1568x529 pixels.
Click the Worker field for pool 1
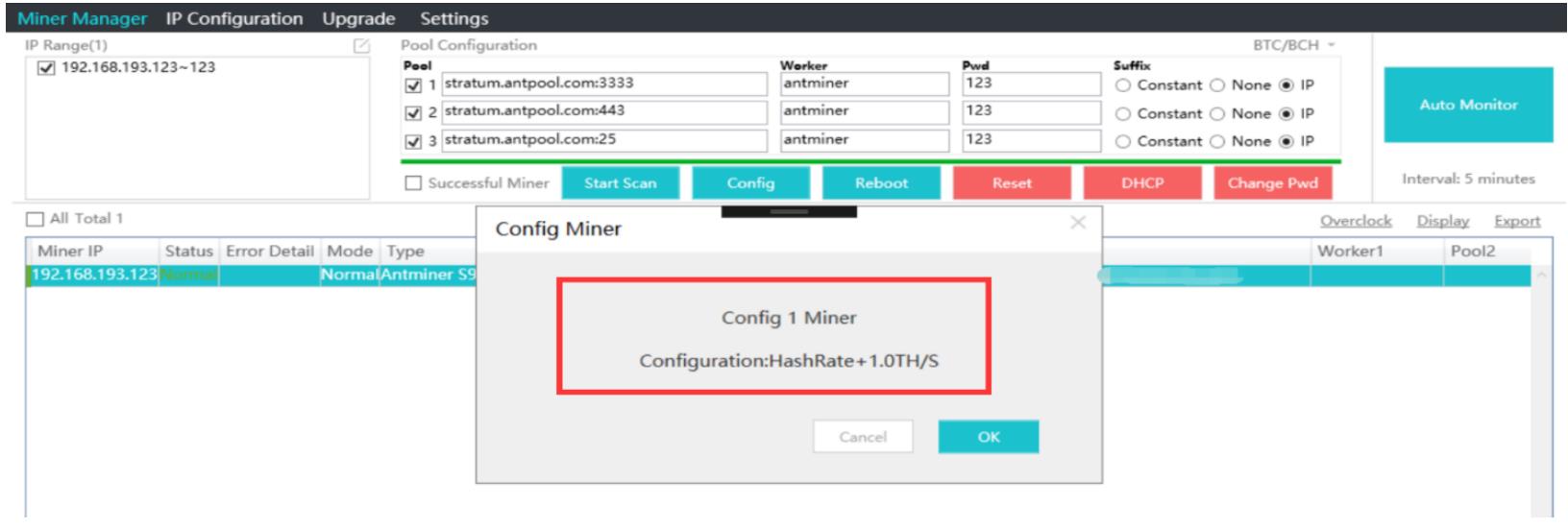pos(864,84)
